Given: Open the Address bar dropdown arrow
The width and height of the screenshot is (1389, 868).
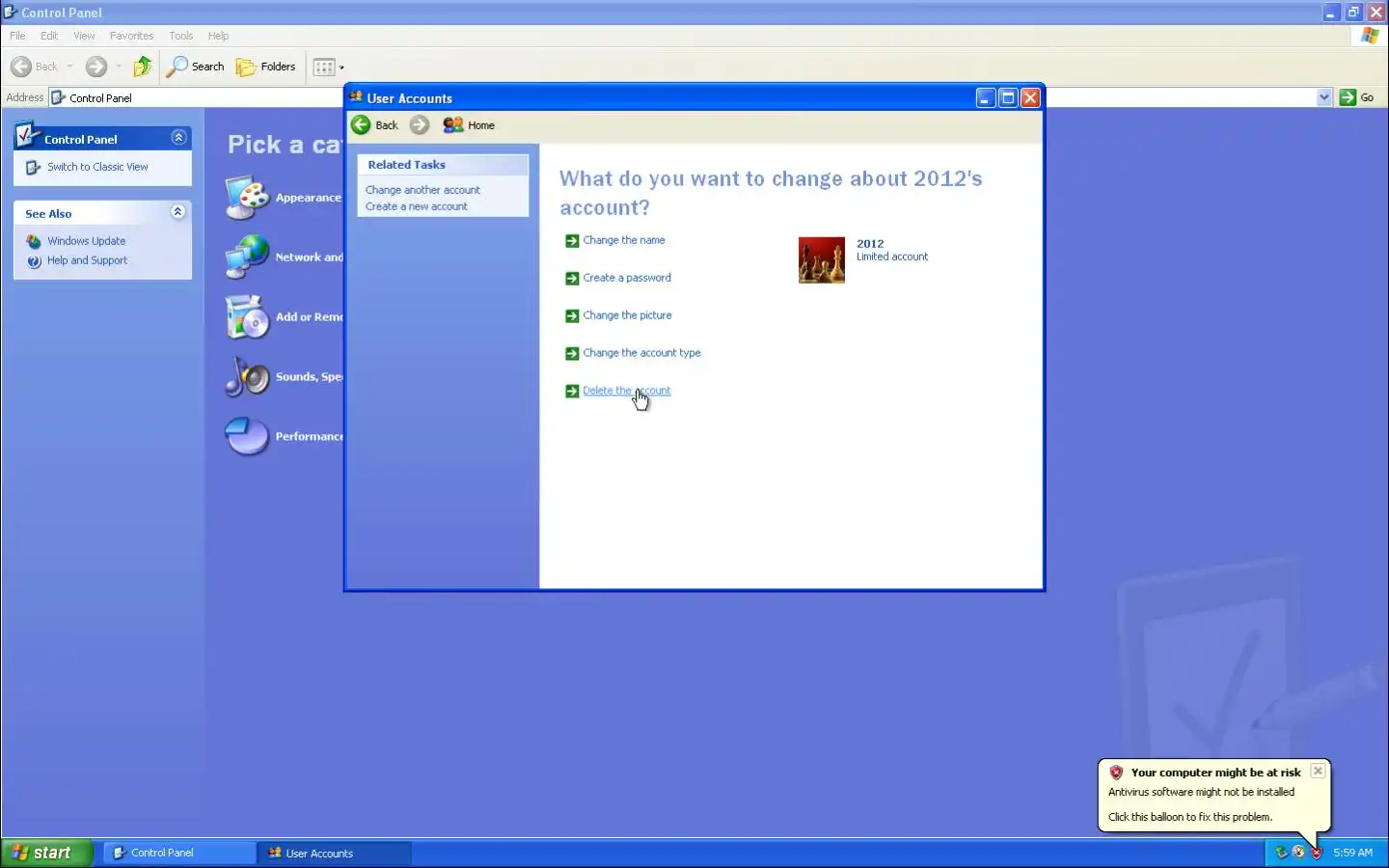Looking at the screenshot, I should 1323,97.
